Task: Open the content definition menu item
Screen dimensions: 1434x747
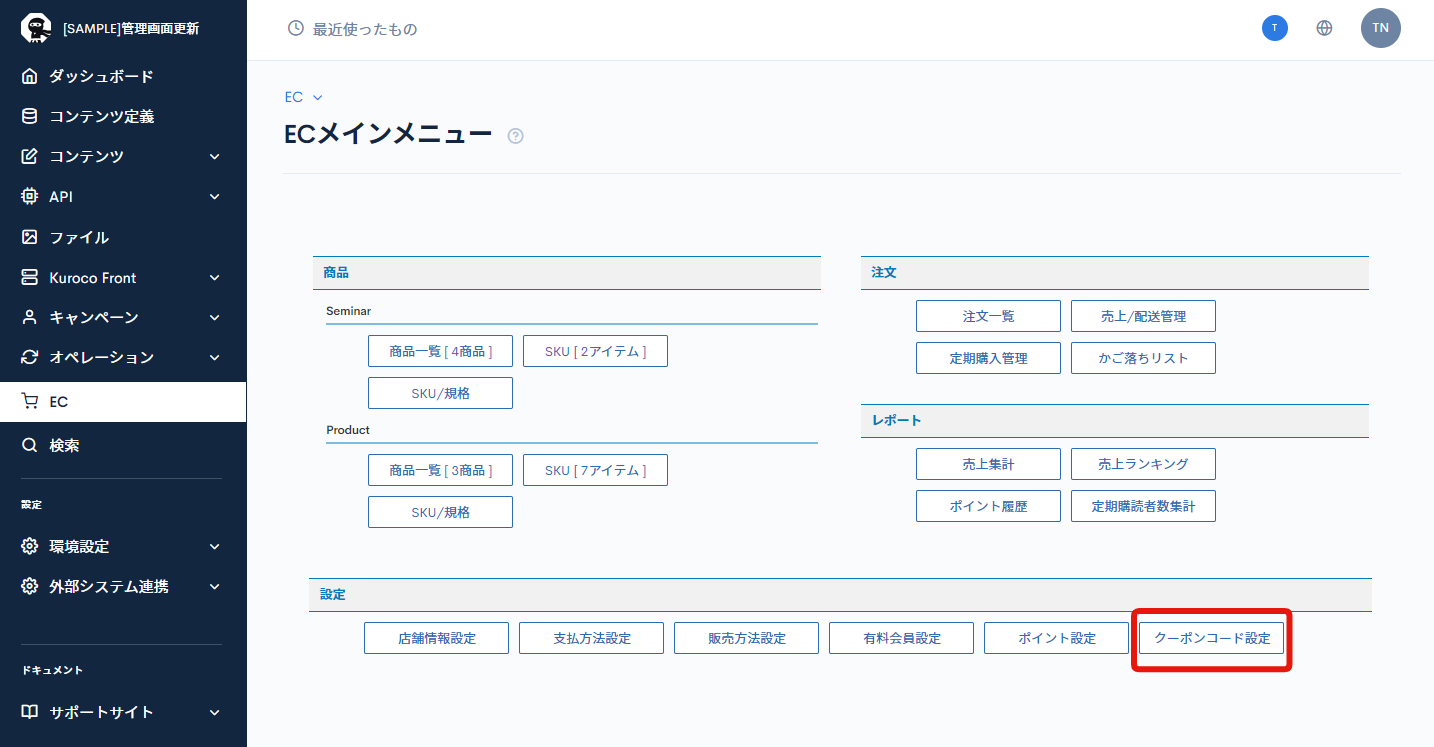Action: coord(101,116)
